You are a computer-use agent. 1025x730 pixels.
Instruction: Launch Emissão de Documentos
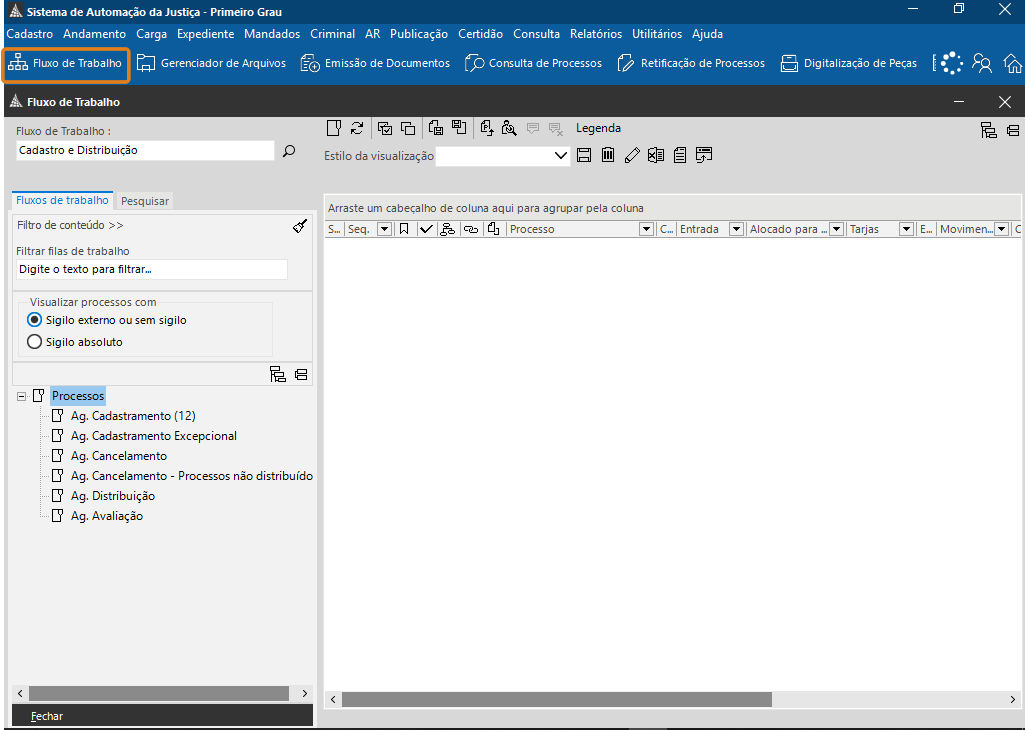click(x=375, y=63)
